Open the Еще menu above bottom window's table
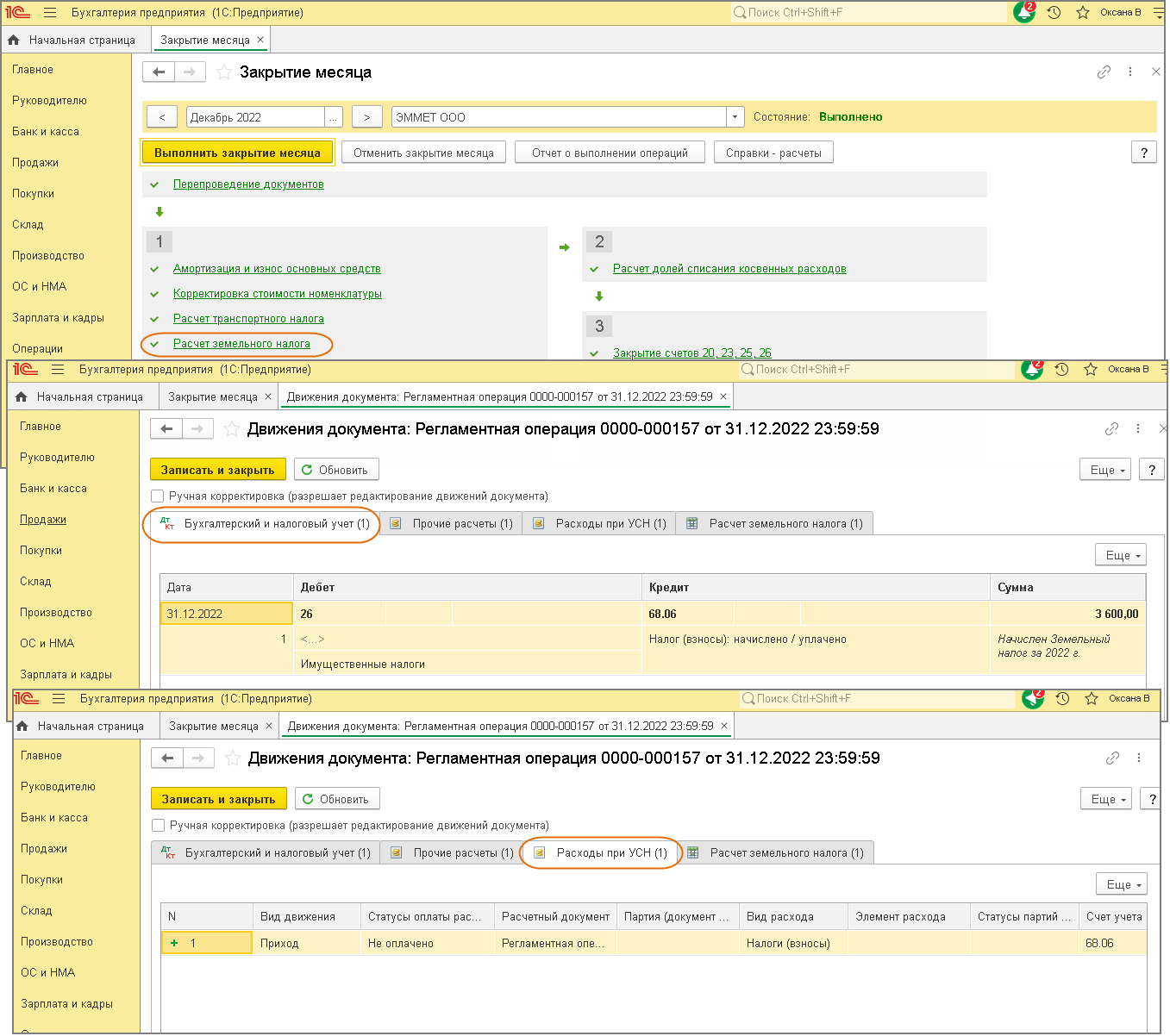The height and width of the screenshot is (1036, 1170). coord(1121,884)
